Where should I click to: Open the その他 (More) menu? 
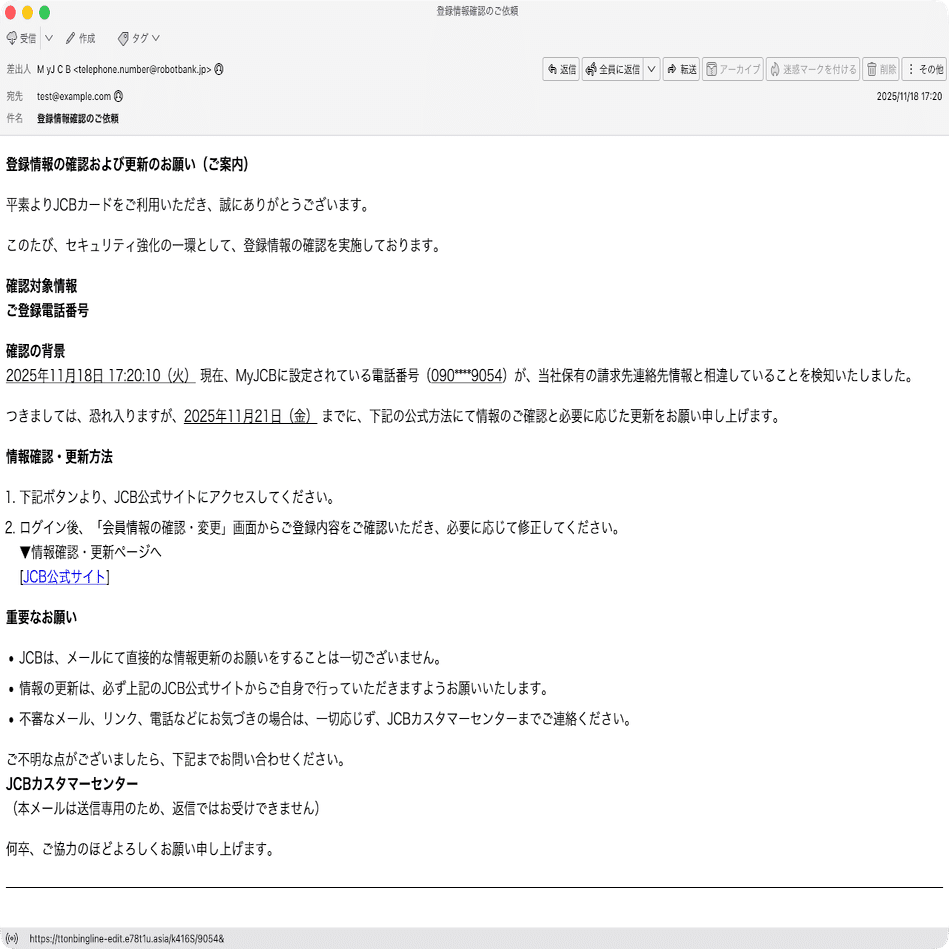[928, 69]
